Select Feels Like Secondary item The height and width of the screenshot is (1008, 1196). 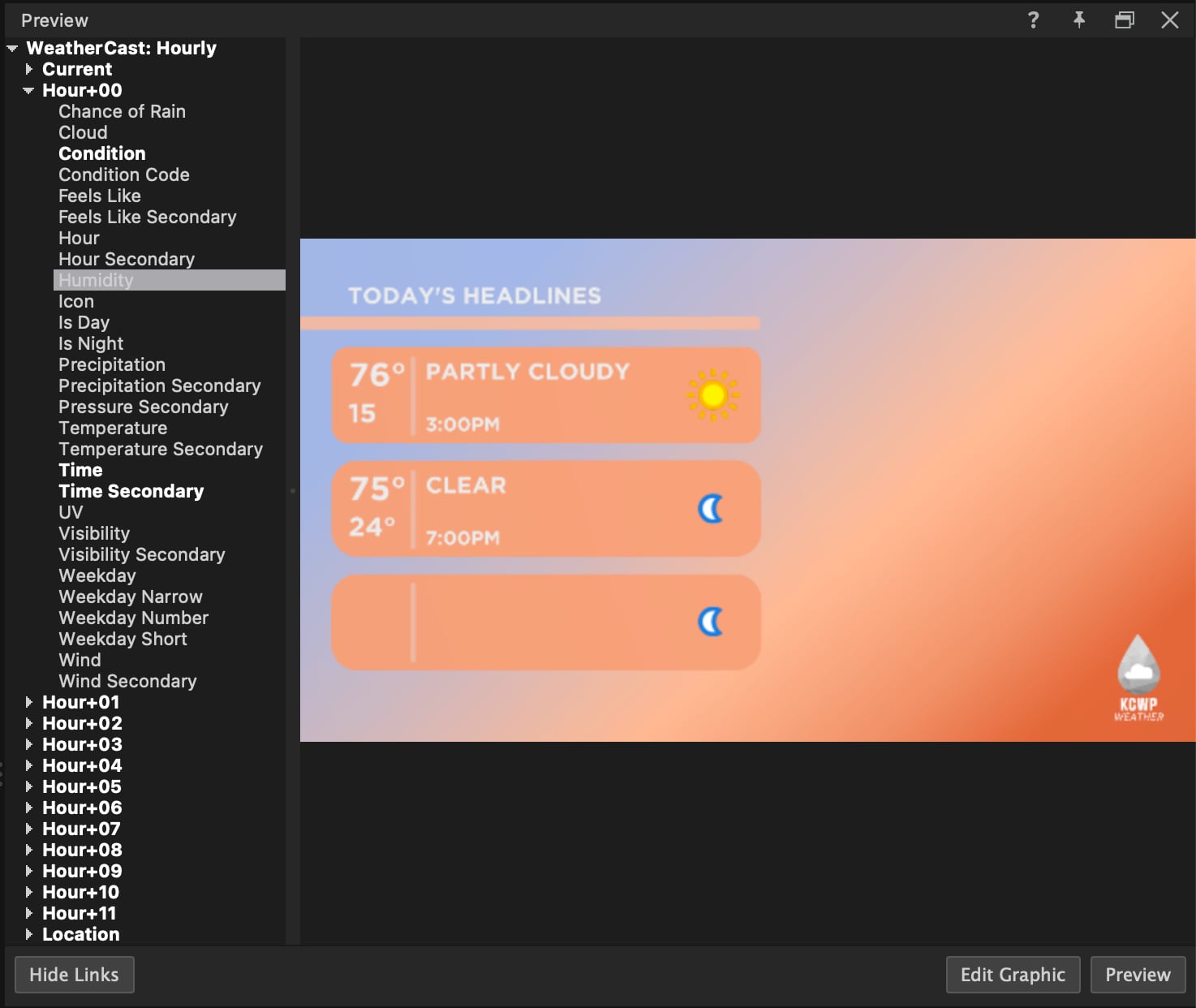click(148, 218)
